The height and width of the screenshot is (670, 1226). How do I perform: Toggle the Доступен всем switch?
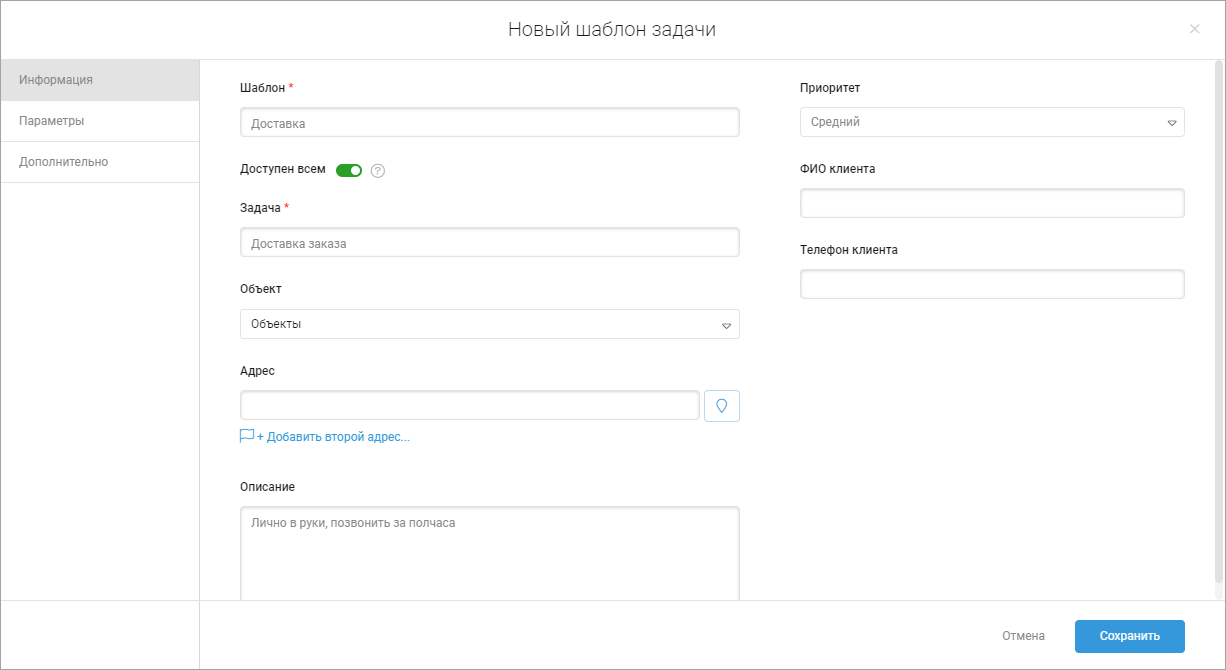349,170
